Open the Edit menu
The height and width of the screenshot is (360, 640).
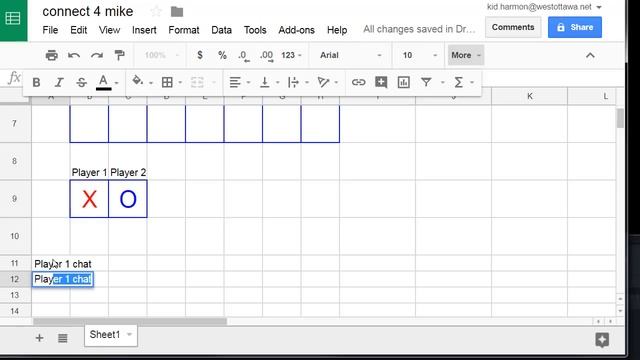78,30
